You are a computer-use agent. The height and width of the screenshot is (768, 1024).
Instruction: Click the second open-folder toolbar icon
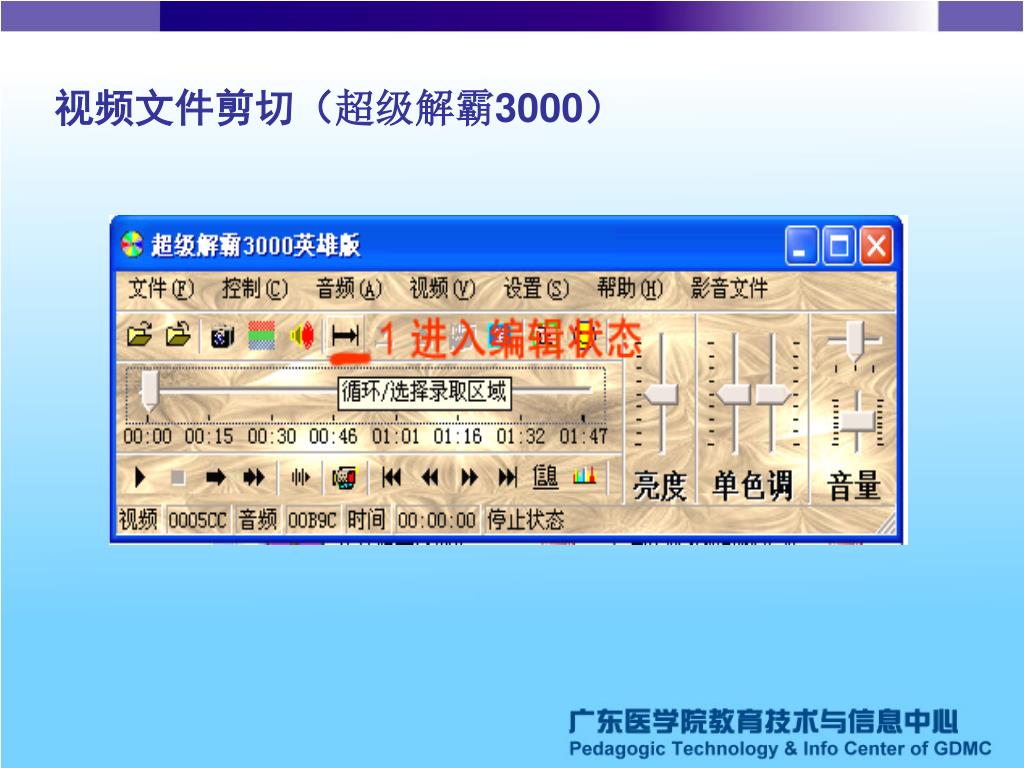tap(178, 336)
